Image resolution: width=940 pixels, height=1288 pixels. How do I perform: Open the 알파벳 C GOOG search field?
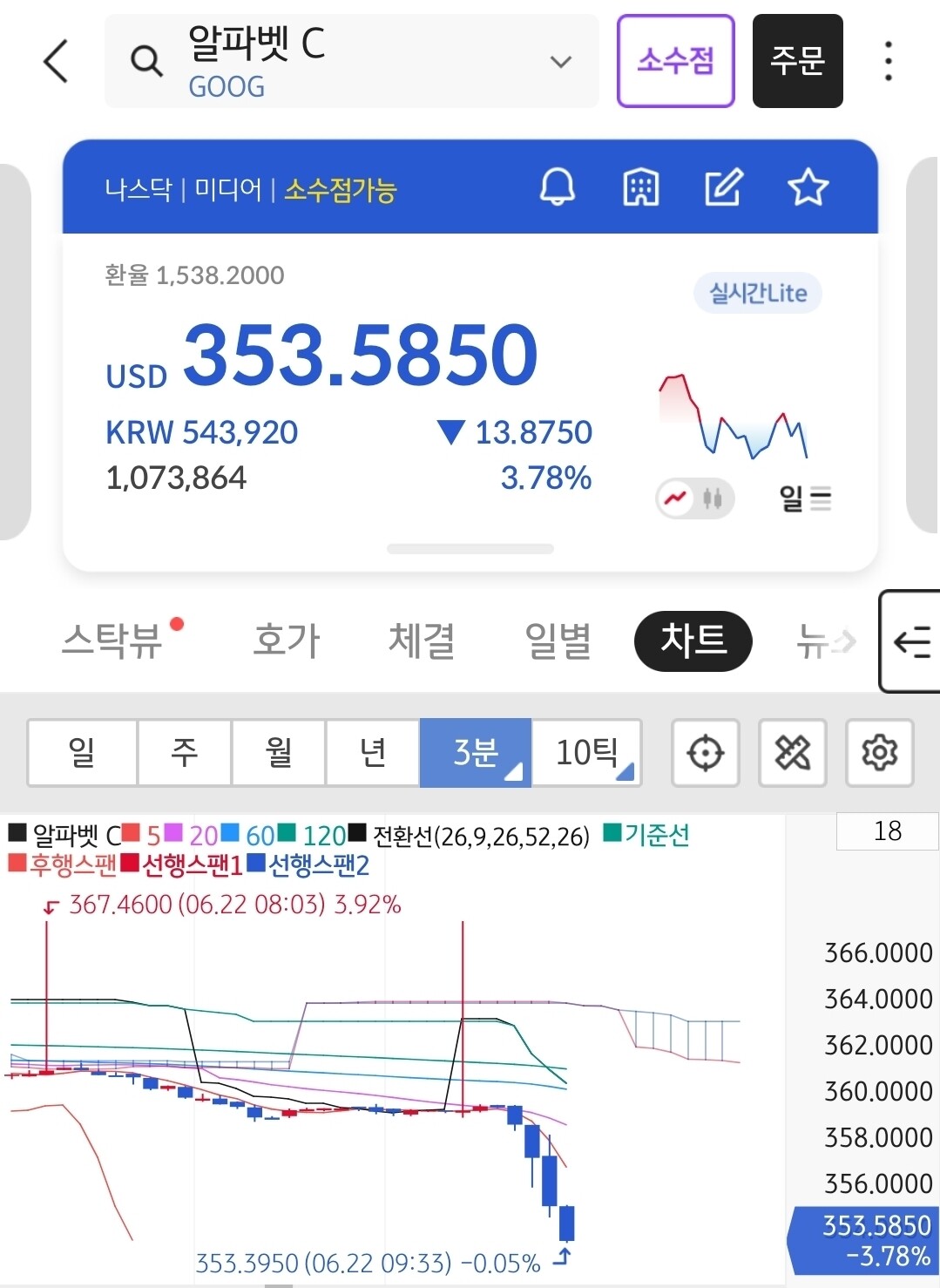point(352,61)
